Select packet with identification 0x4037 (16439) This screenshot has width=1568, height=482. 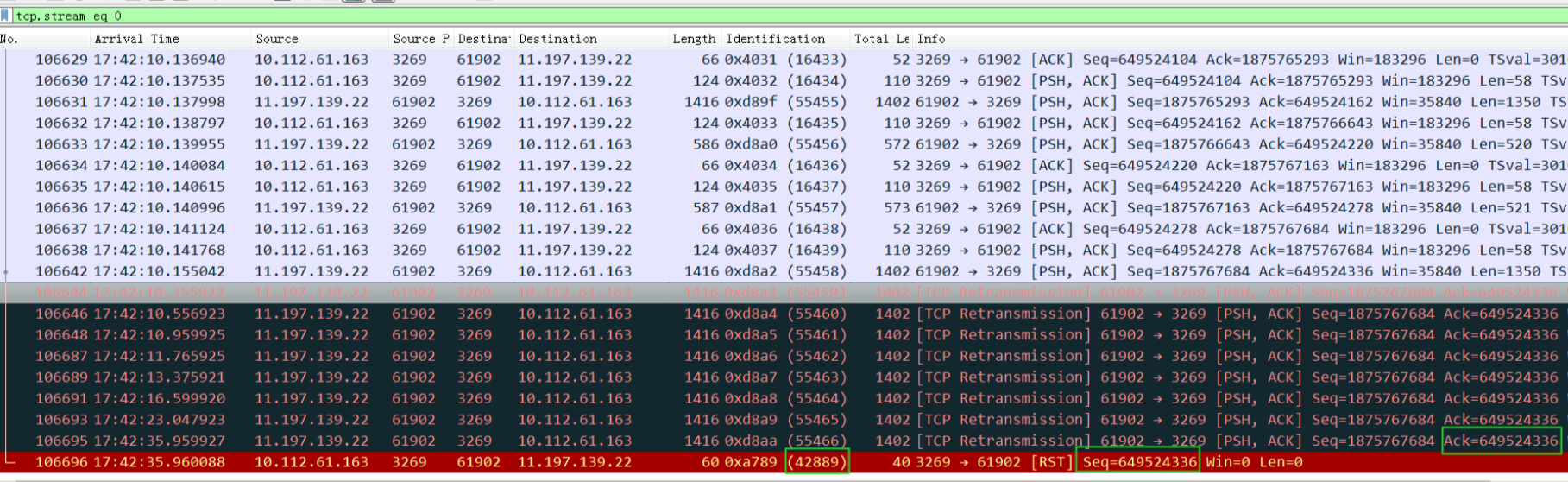click(784, 250)
